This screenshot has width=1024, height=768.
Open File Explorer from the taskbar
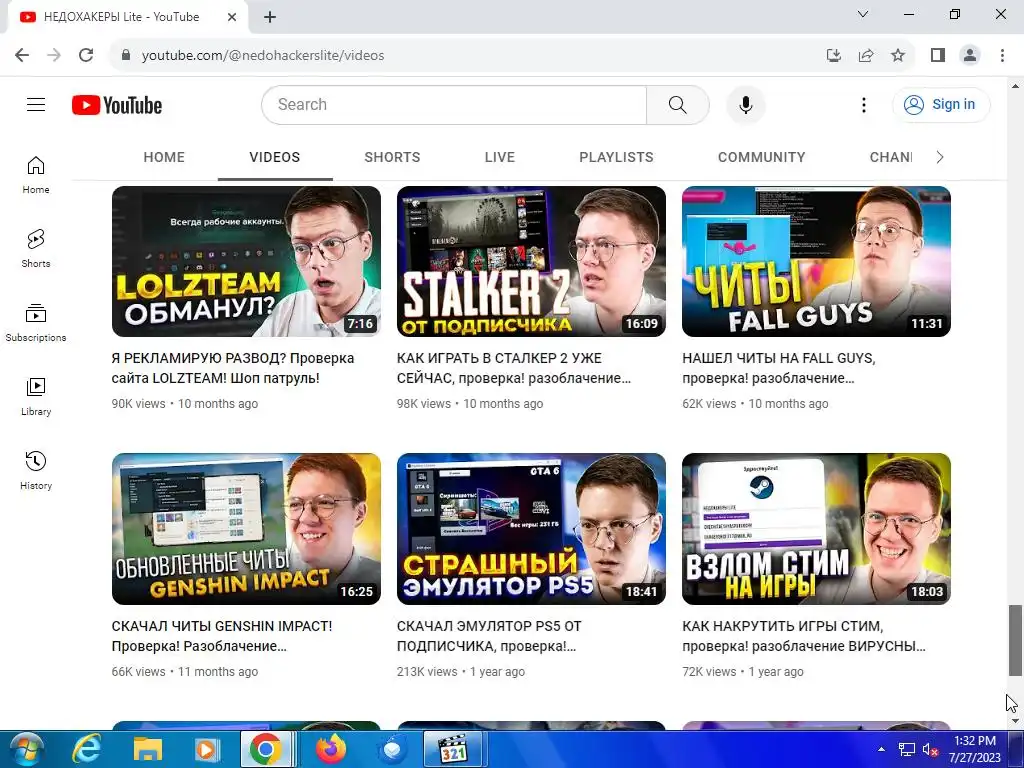tap(148, 749)
